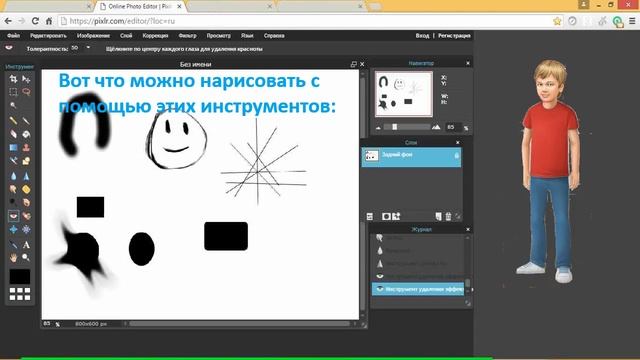Select the Burn tool
Image resolution: width=640 pixels, height=360 pixels.
click(x=26, y=202)
